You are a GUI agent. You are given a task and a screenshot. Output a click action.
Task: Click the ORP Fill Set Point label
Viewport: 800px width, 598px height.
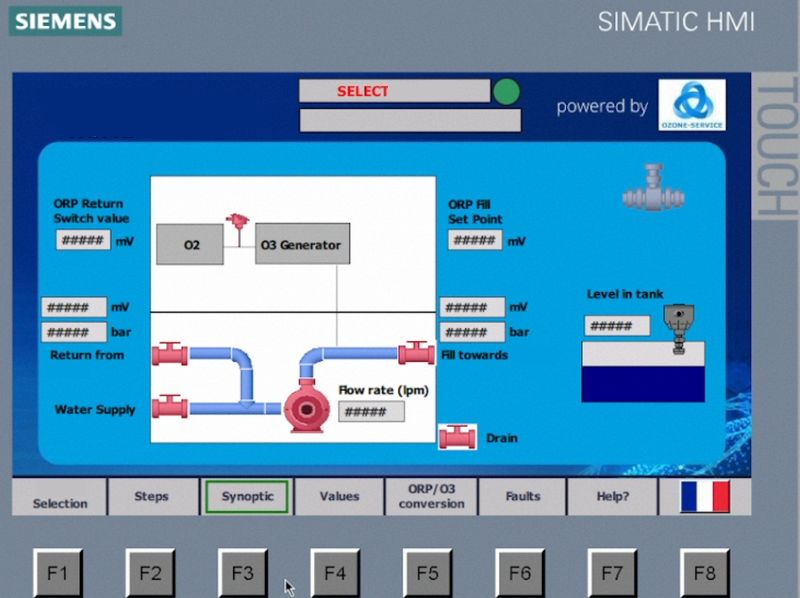coord(475,212)
